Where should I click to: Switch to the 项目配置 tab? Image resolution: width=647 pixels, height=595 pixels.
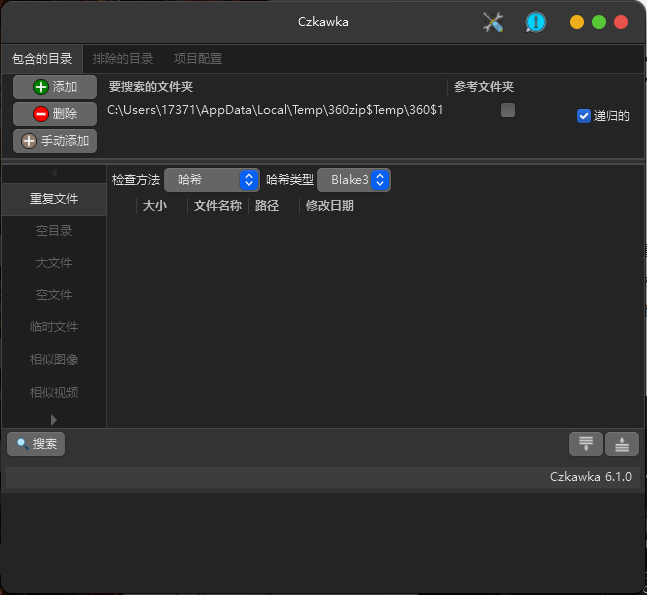point(198,59)
